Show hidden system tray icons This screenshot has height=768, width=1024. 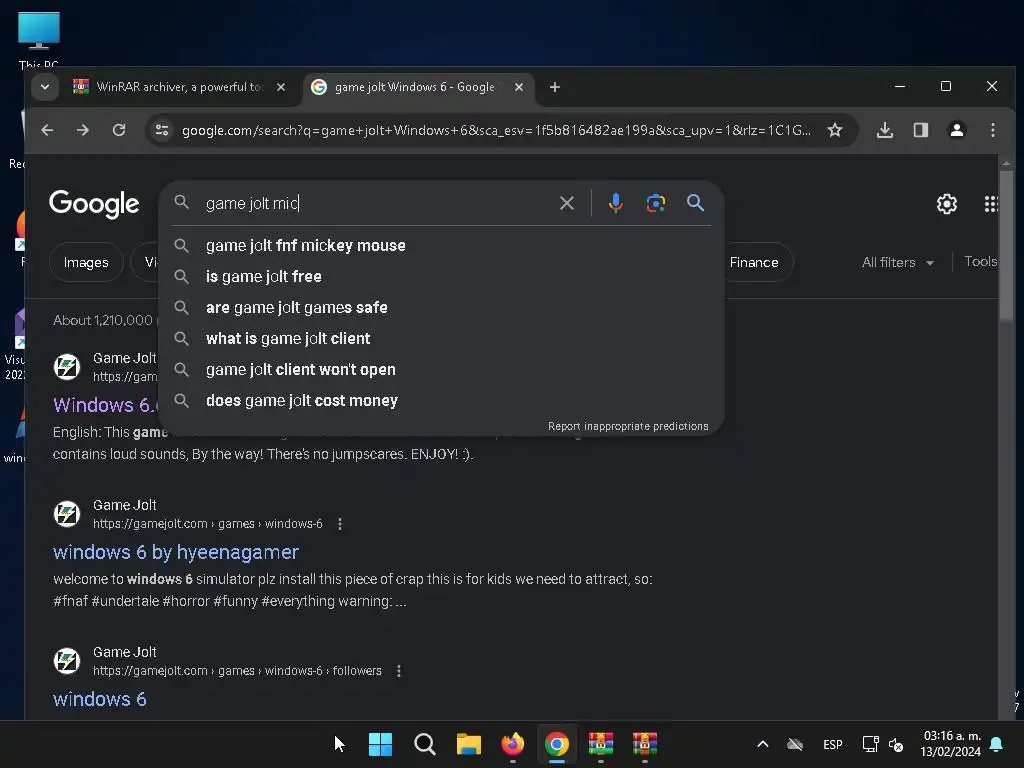pos(762,744)
